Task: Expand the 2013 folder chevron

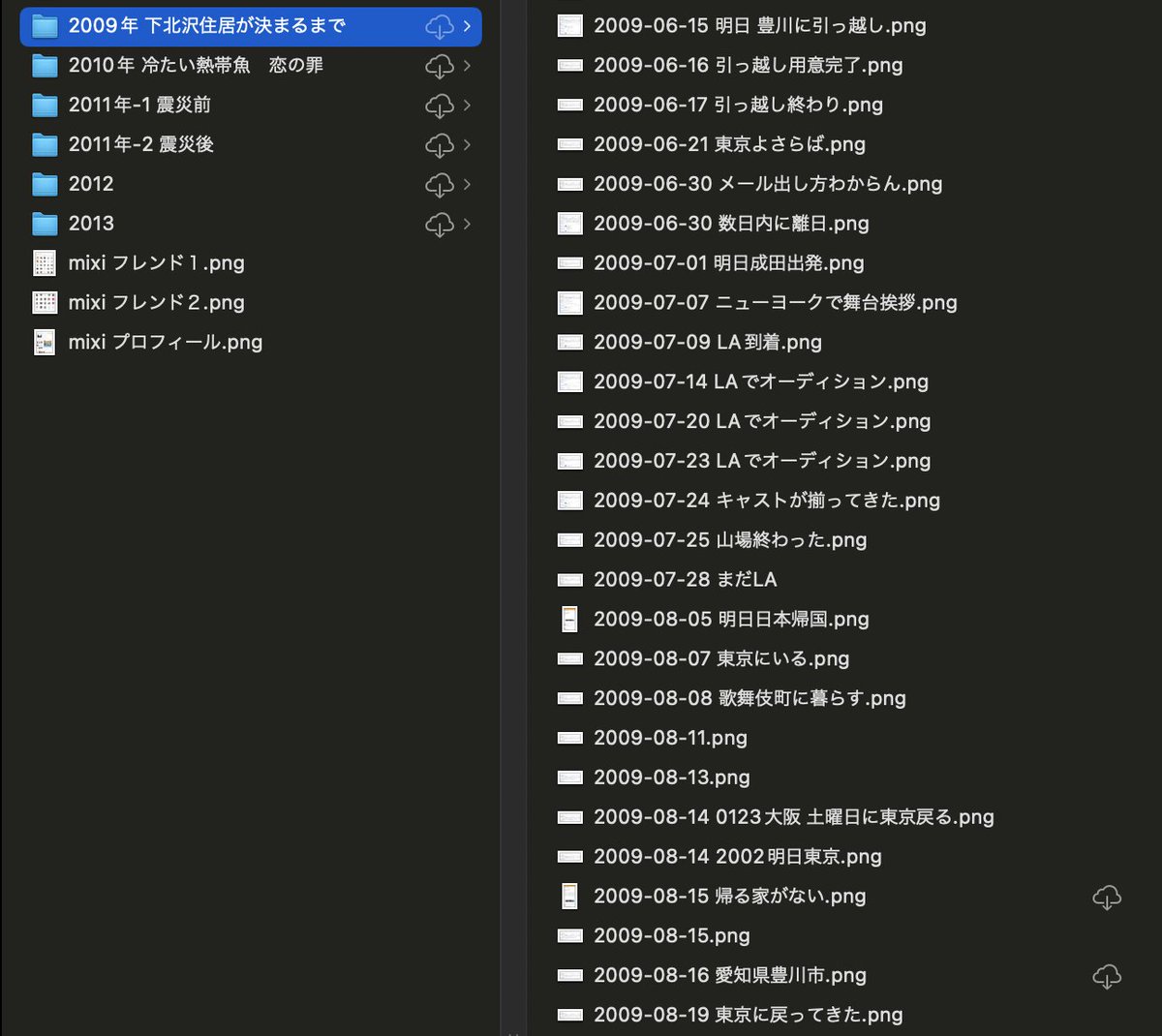Action: click(467, 224)
